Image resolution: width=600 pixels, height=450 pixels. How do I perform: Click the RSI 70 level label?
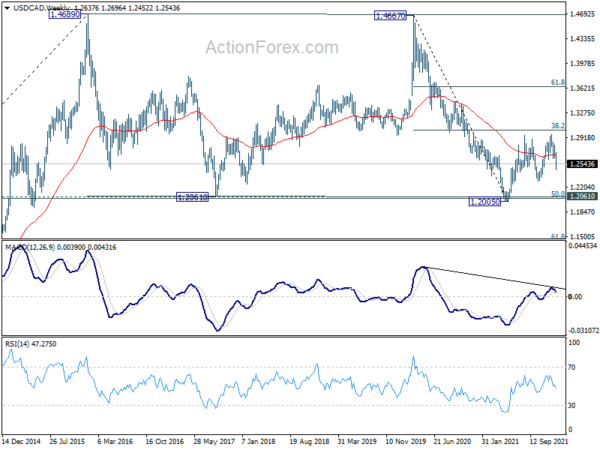click(572, 367)
